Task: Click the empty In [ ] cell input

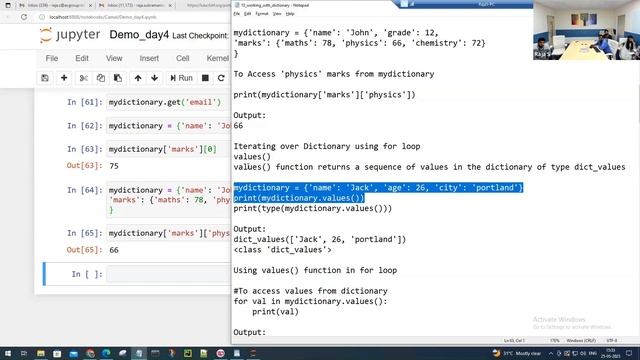Action: pyautogui.click(x=169, y=274)
